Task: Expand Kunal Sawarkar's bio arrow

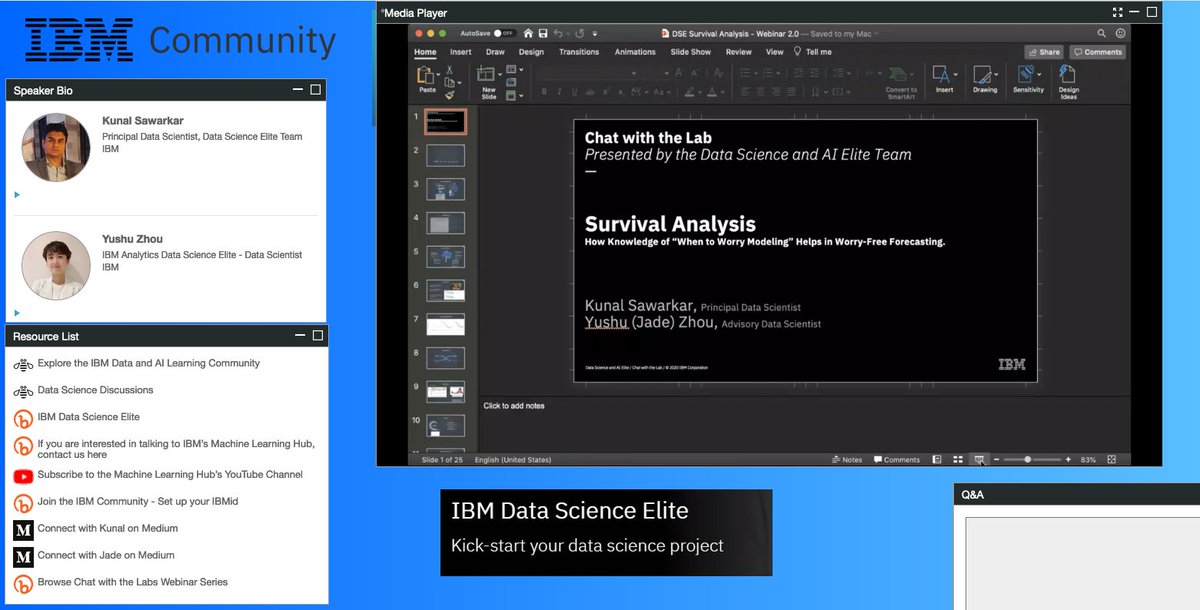Action: click(17, 195)
